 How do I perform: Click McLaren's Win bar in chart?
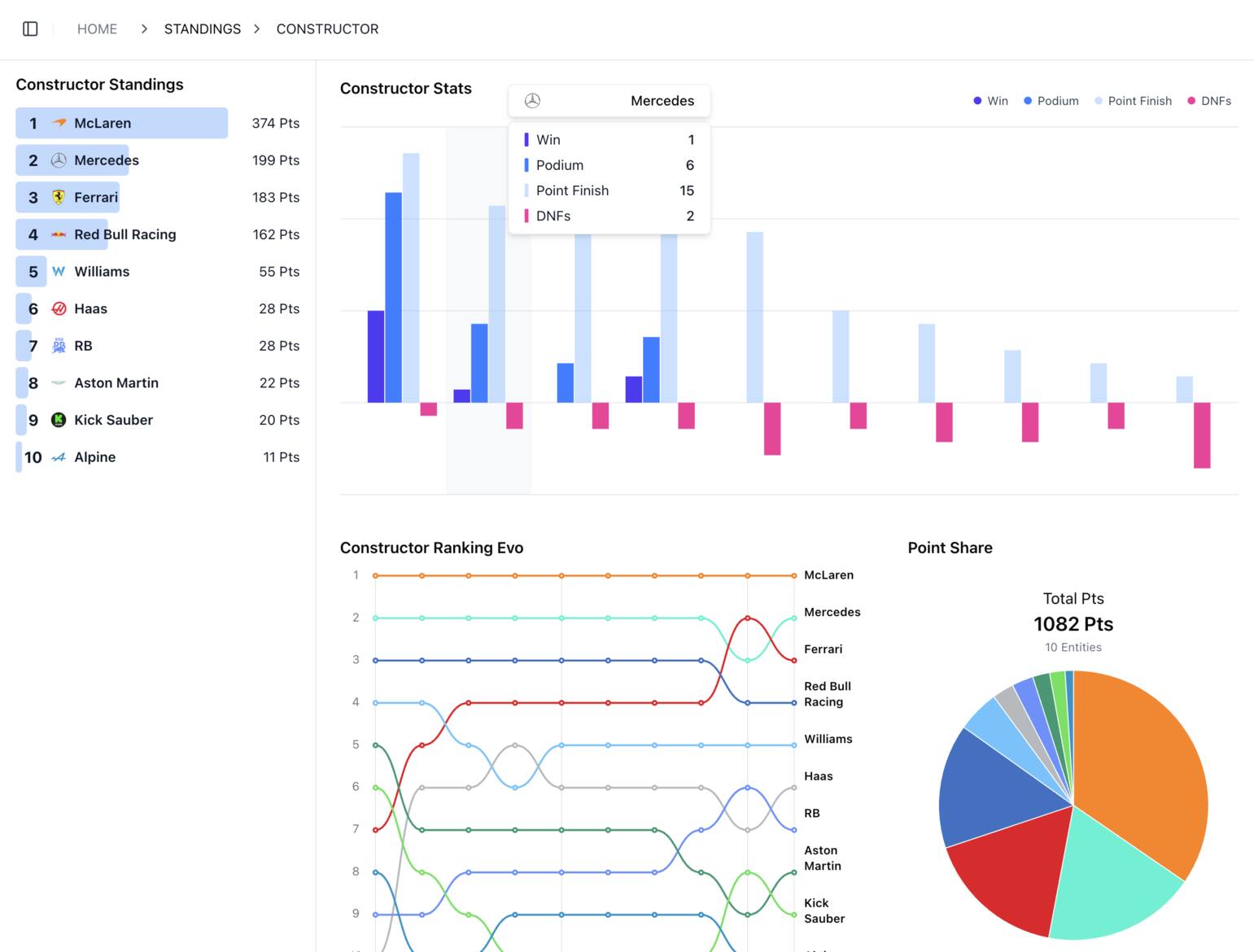click(376, 356)
